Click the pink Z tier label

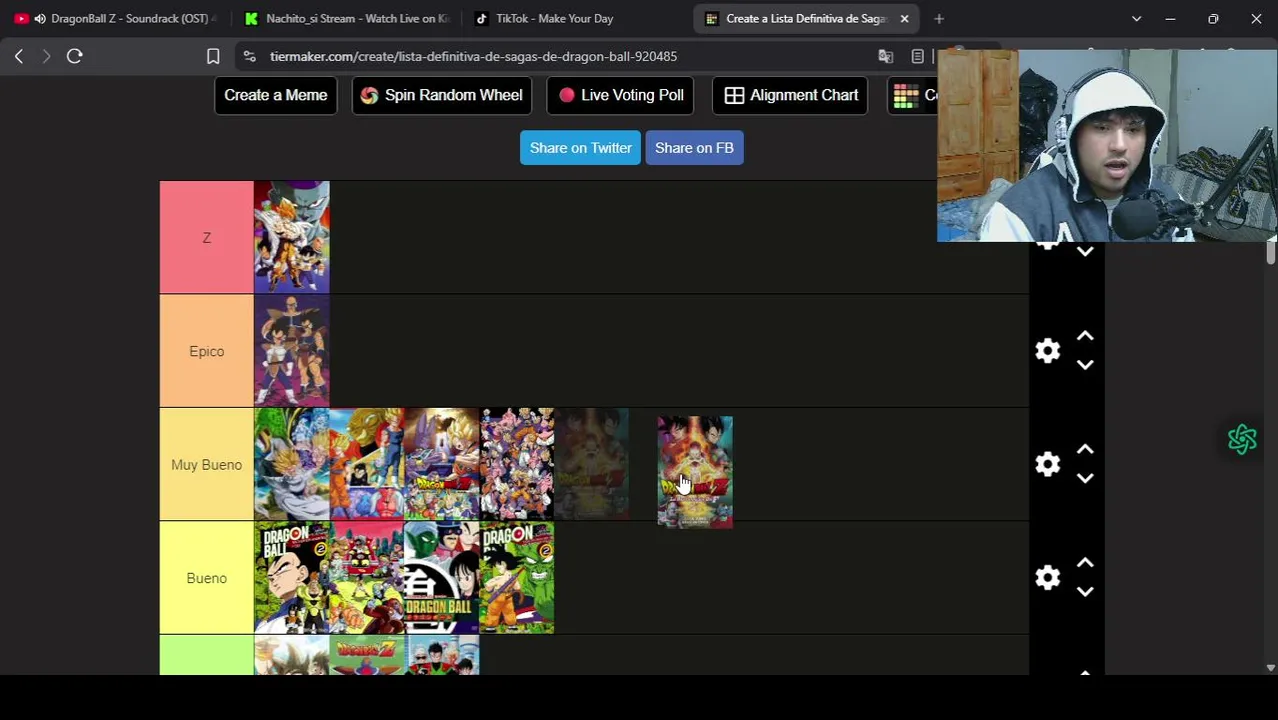point(207,238)
